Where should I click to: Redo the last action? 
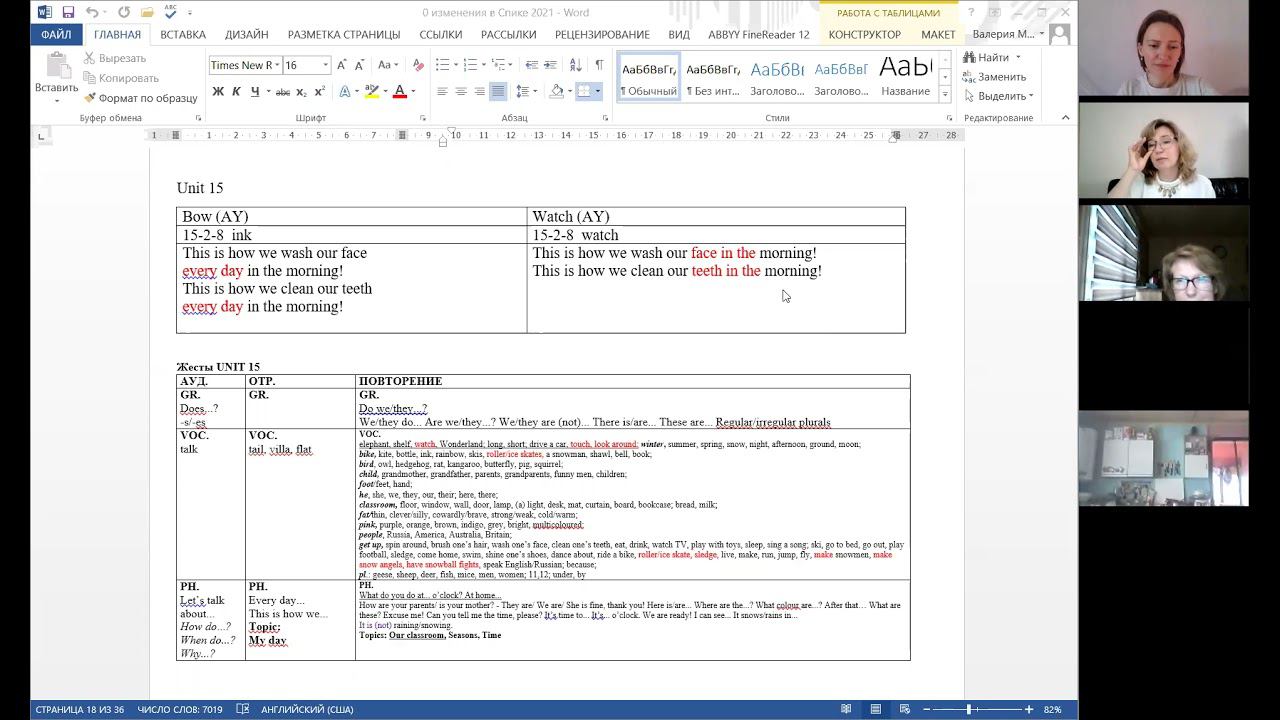(x=124, y=13)
